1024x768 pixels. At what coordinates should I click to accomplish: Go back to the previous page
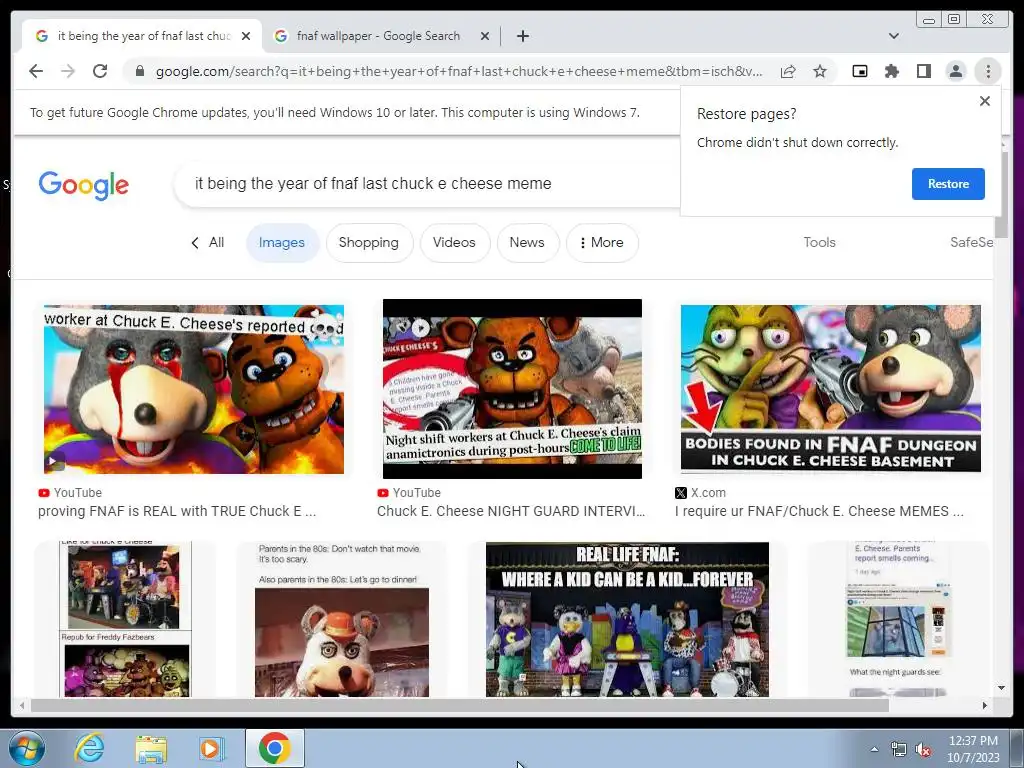coord(36,71)
